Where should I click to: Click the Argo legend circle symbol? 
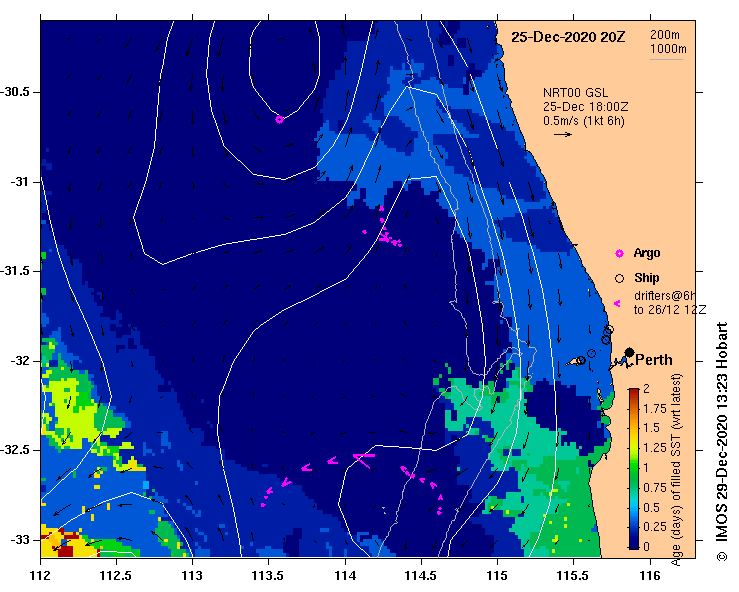[x=619, y=254]
